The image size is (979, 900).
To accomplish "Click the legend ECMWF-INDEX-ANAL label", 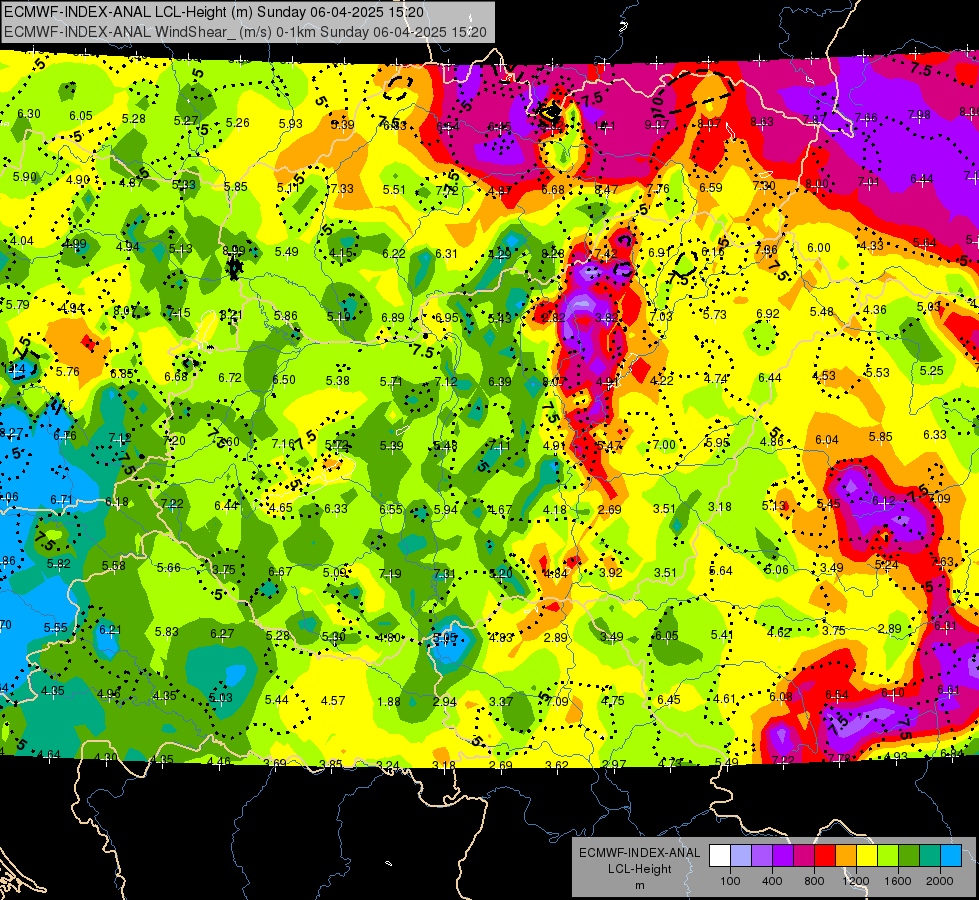I will 639,853.
